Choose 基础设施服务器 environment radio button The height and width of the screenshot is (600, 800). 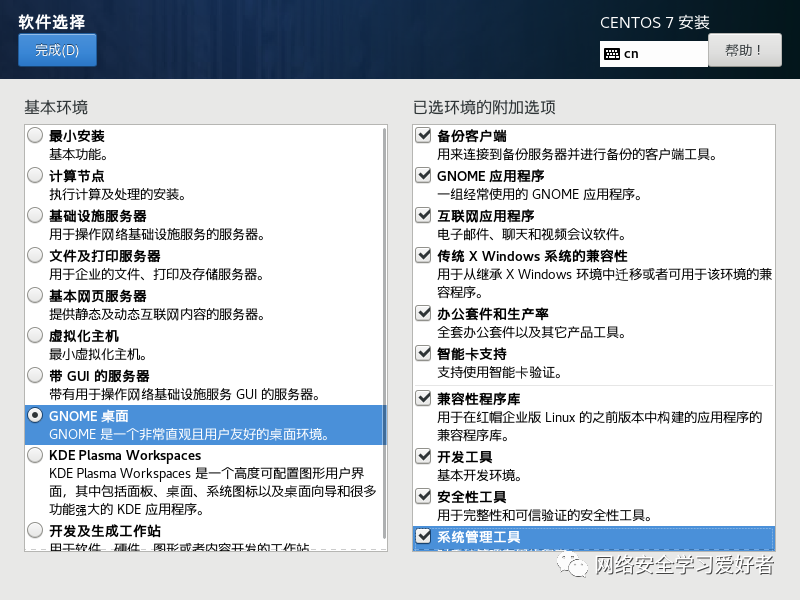pyautogui.click(x=35, y=215)
